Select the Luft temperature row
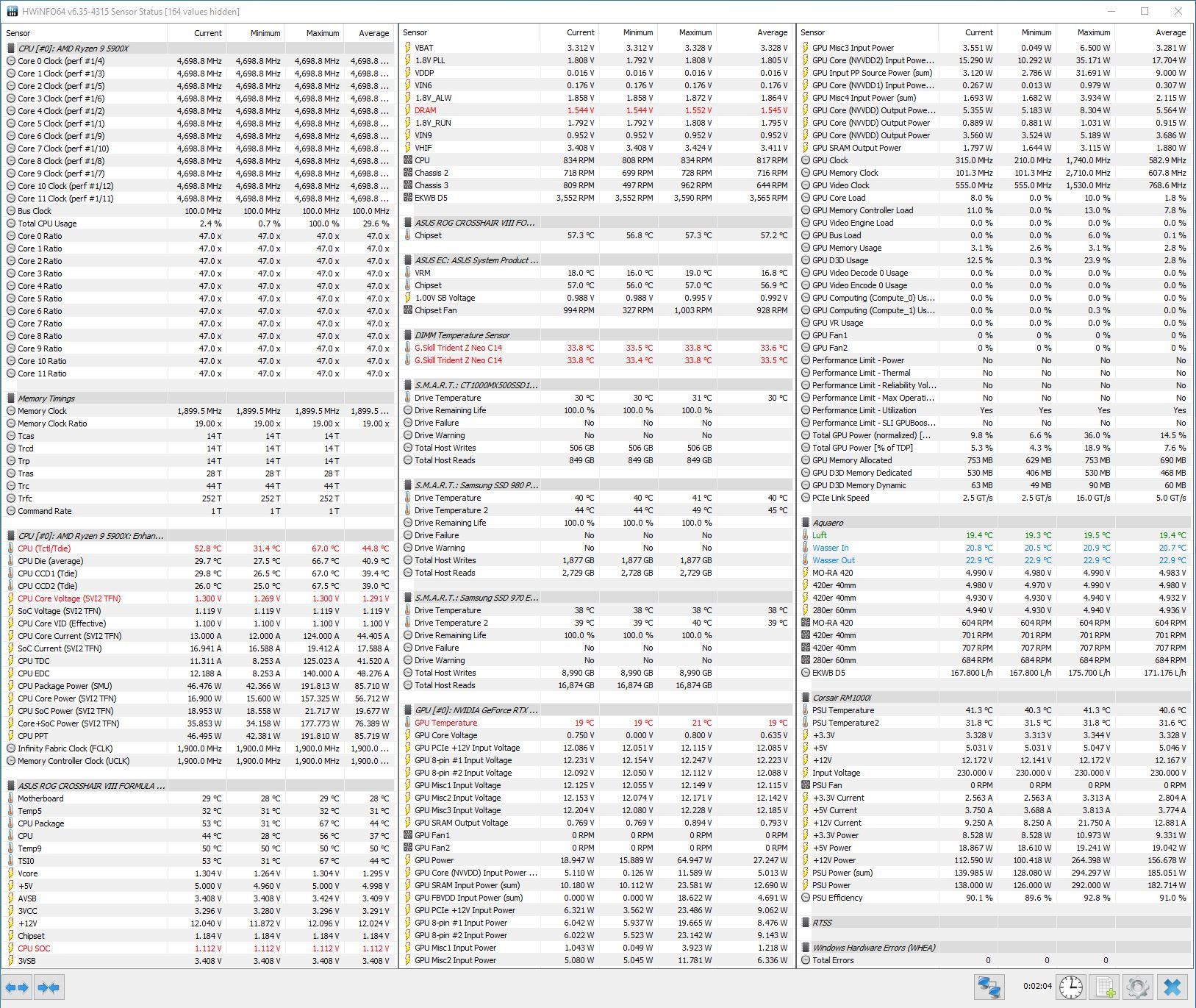The image size is (1196, 1008). coord(995,535)
